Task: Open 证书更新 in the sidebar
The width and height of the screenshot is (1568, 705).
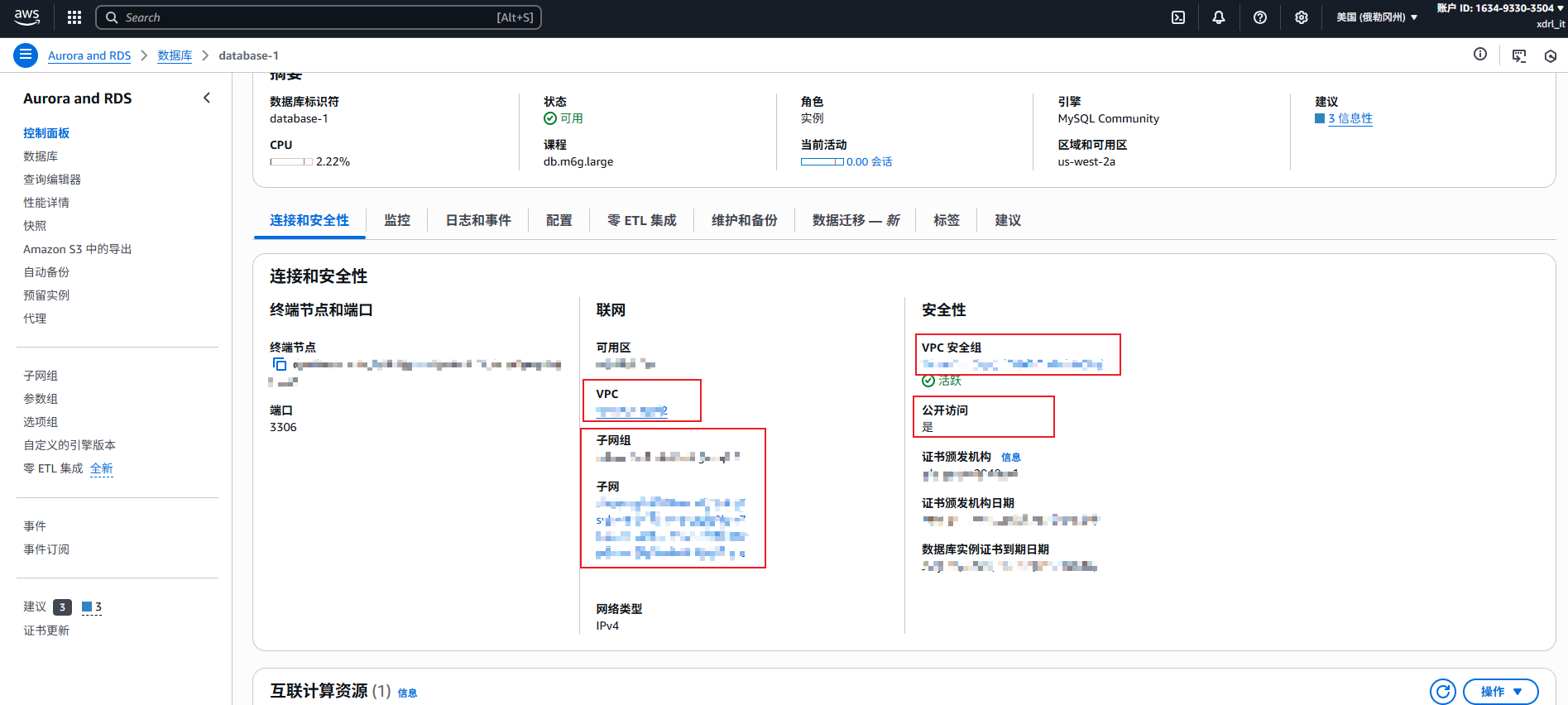Action: point(46,631)
